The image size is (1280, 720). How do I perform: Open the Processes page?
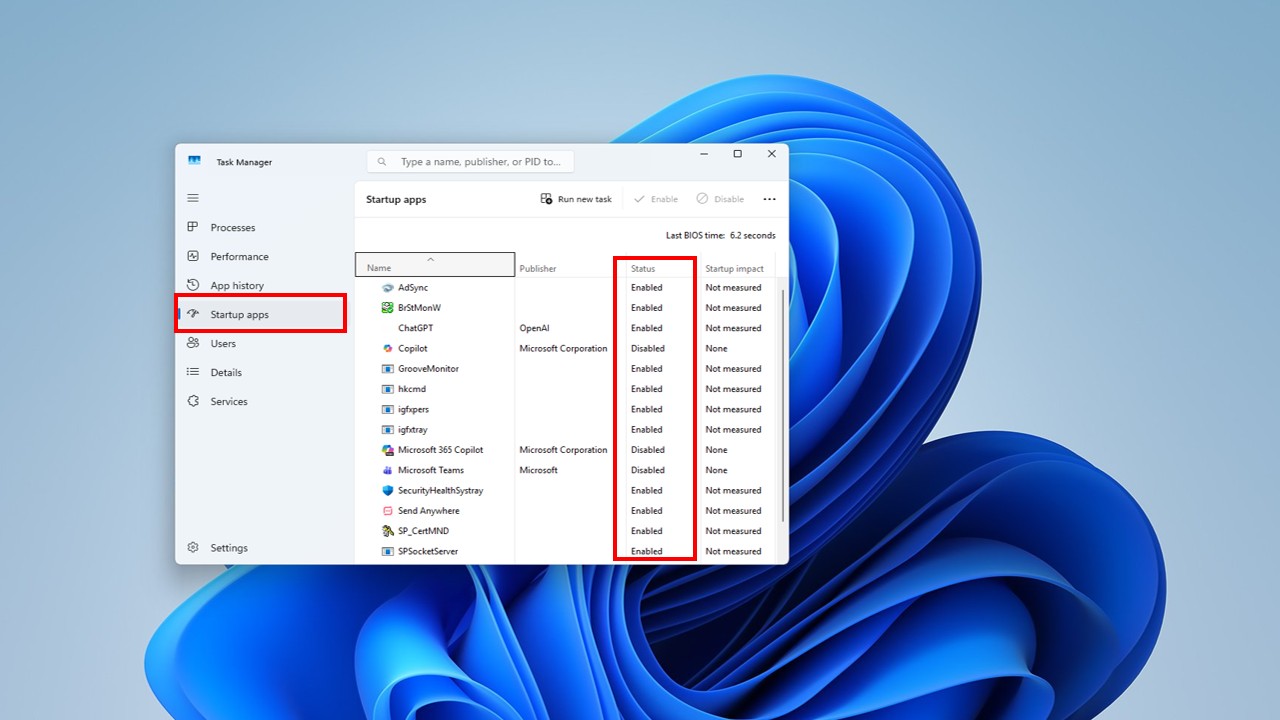tap(232, 228)
